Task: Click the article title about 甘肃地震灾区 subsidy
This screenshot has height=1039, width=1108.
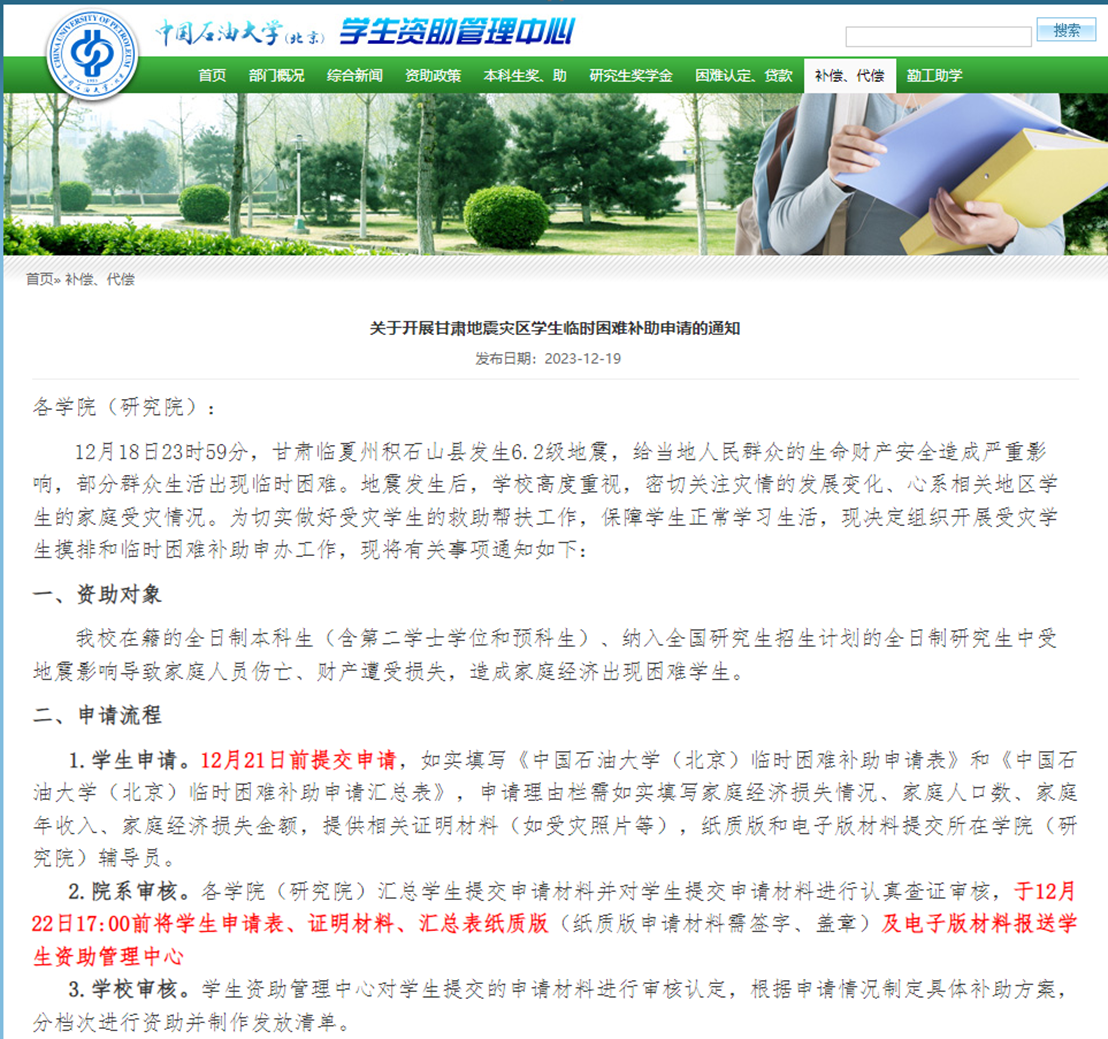Action: click(554, 328)
